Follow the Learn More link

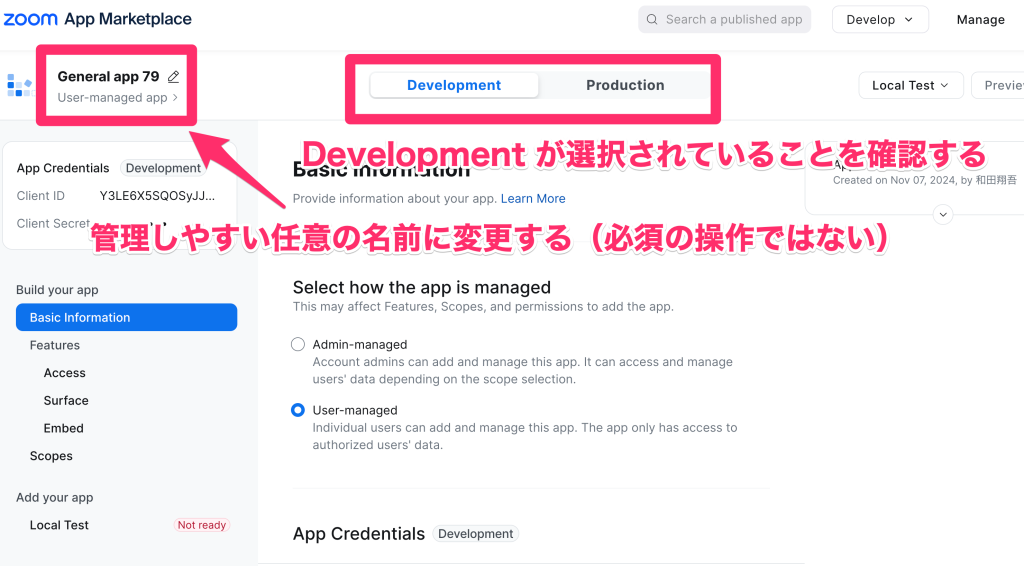pyautogui.click(x=533, y=198)
